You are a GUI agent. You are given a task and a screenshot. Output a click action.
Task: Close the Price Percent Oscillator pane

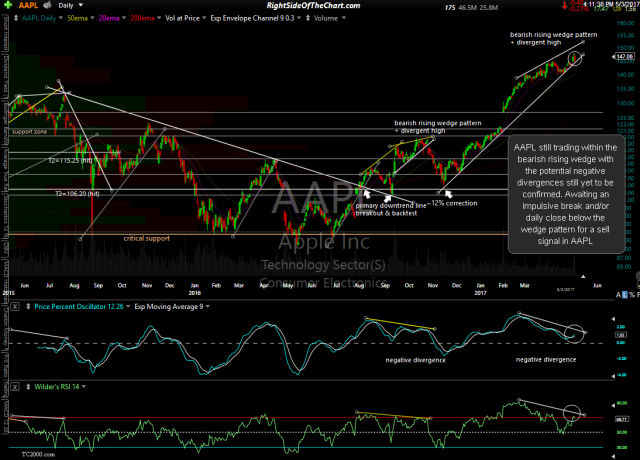tap(15, 306)
